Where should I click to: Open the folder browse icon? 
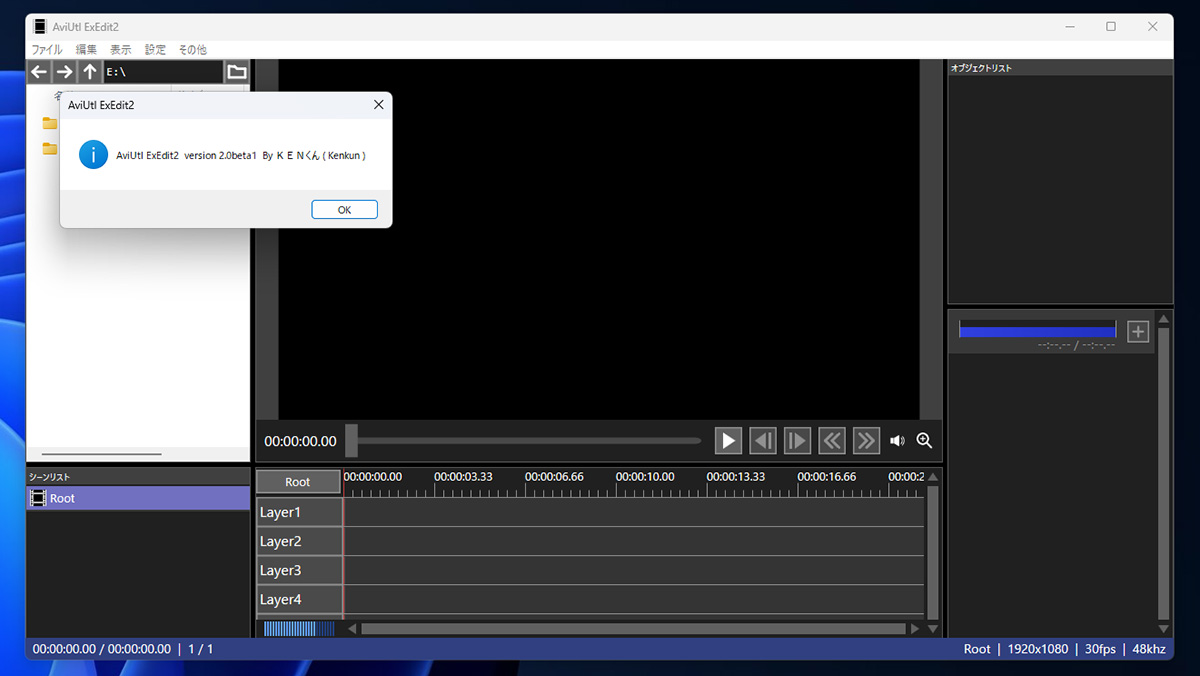pos(237,72)
